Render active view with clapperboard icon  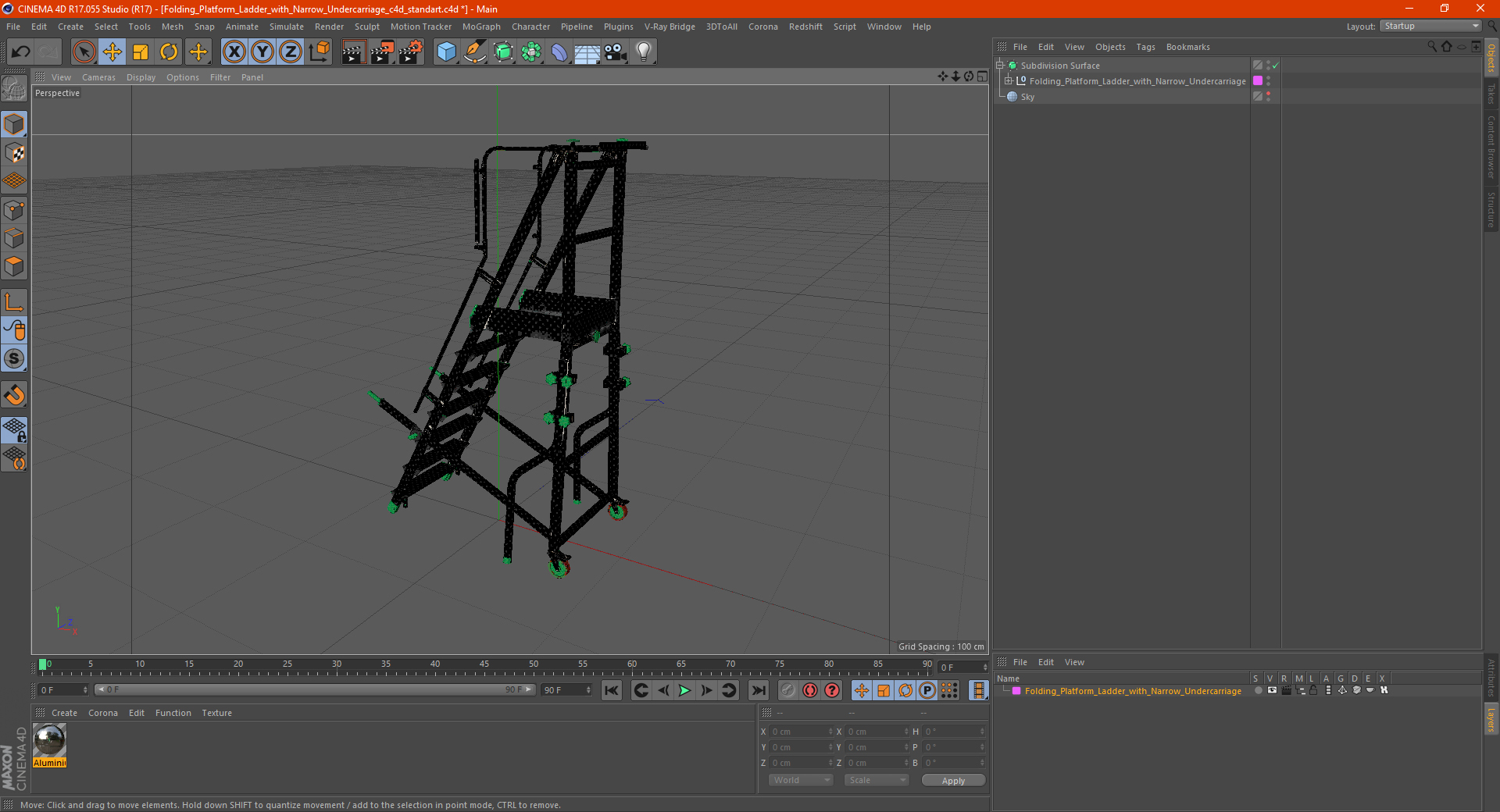pyautogui.click(x=353, y=52)
